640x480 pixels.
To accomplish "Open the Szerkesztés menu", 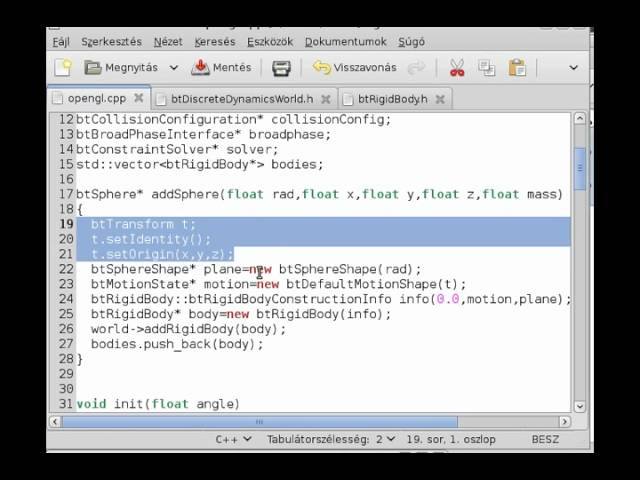I will (111, 42).
